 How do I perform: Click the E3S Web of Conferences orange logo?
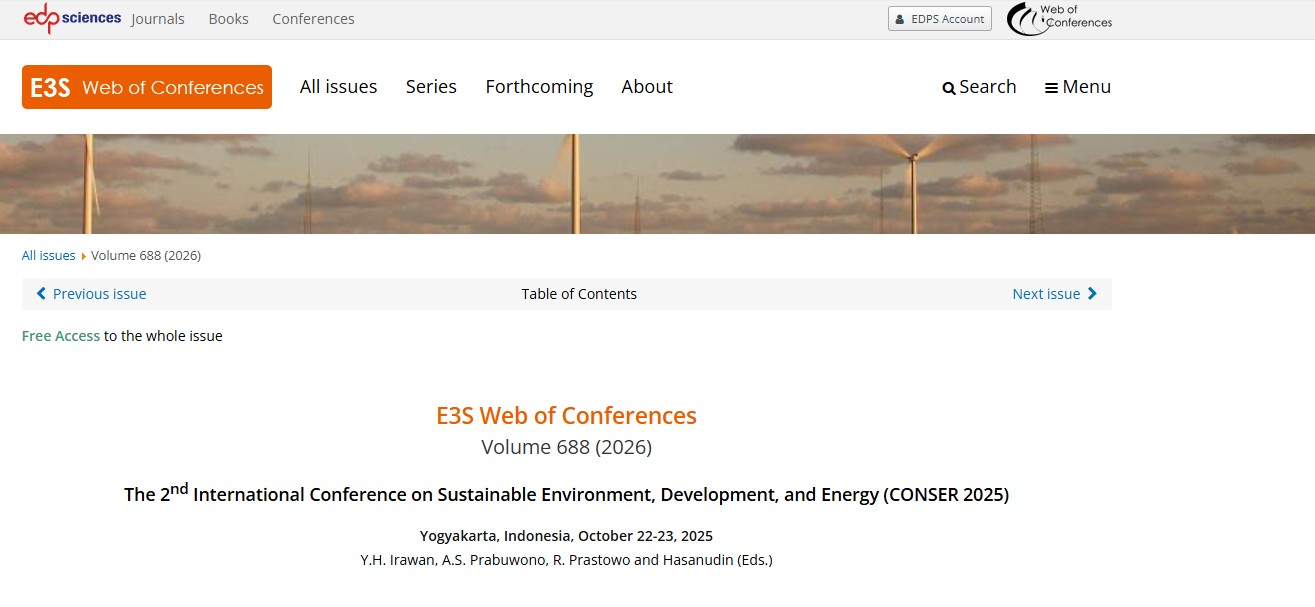[x=147, y=87]
